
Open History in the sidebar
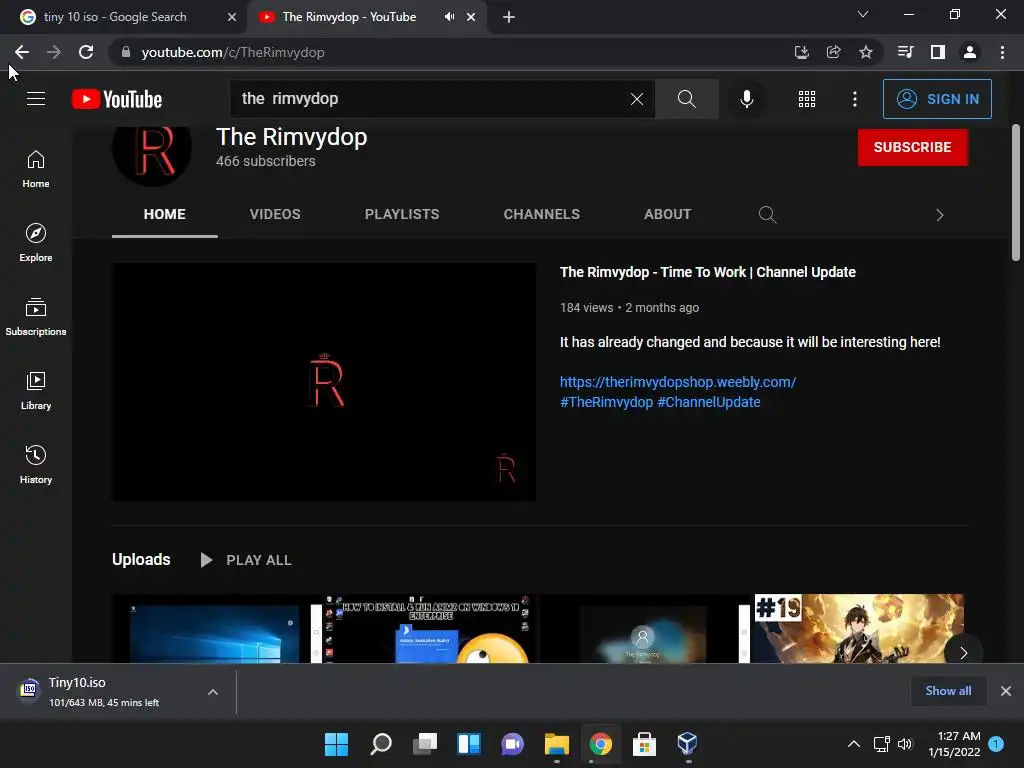[36, 464]
